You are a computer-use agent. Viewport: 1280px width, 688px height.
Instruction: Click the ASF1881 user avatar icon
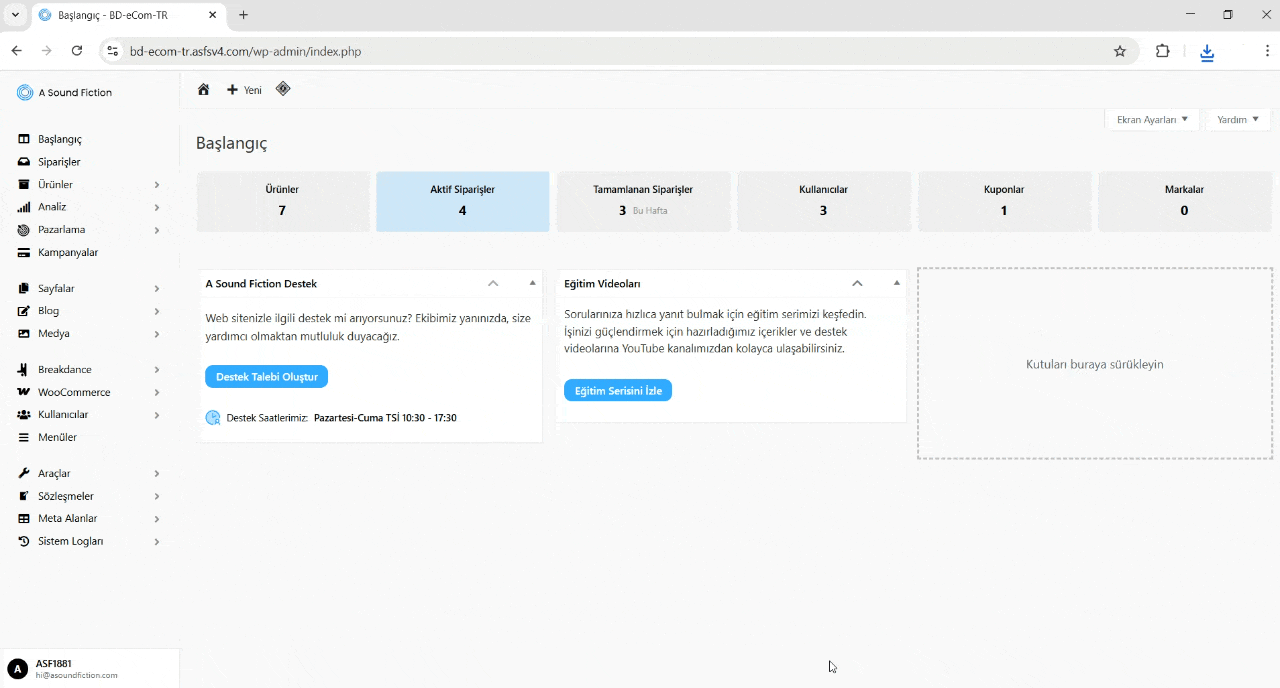[17, 669]
